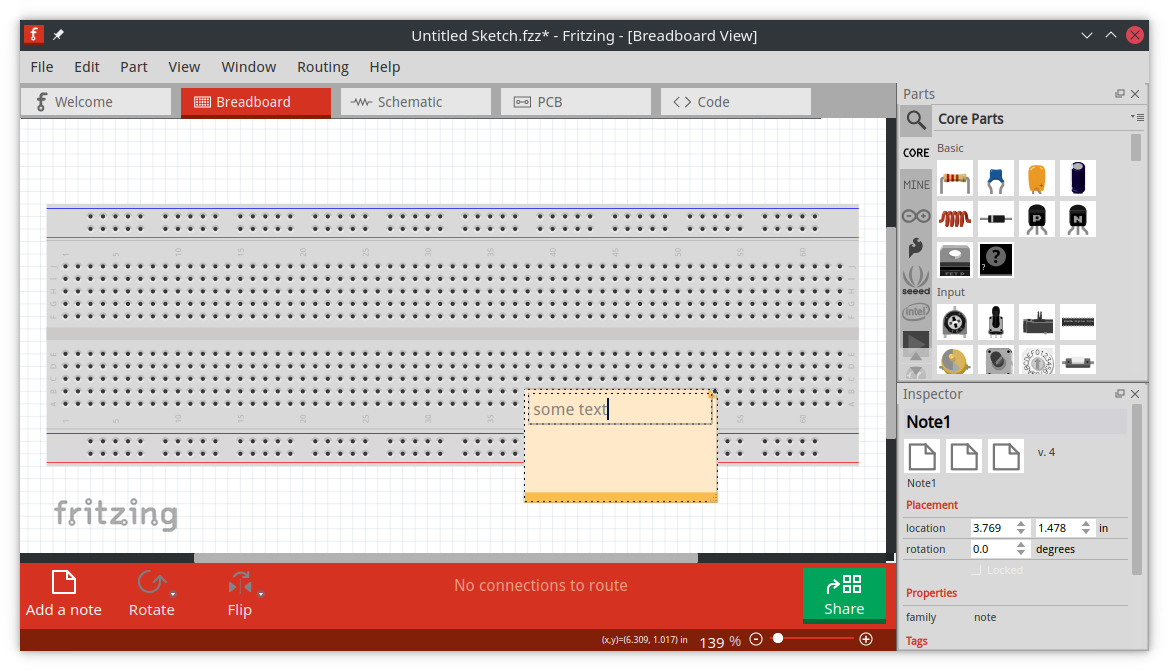This screenshot has height=671, width=1169.
Task: Pick the mystery part question mark
Action: pos(995,259)
